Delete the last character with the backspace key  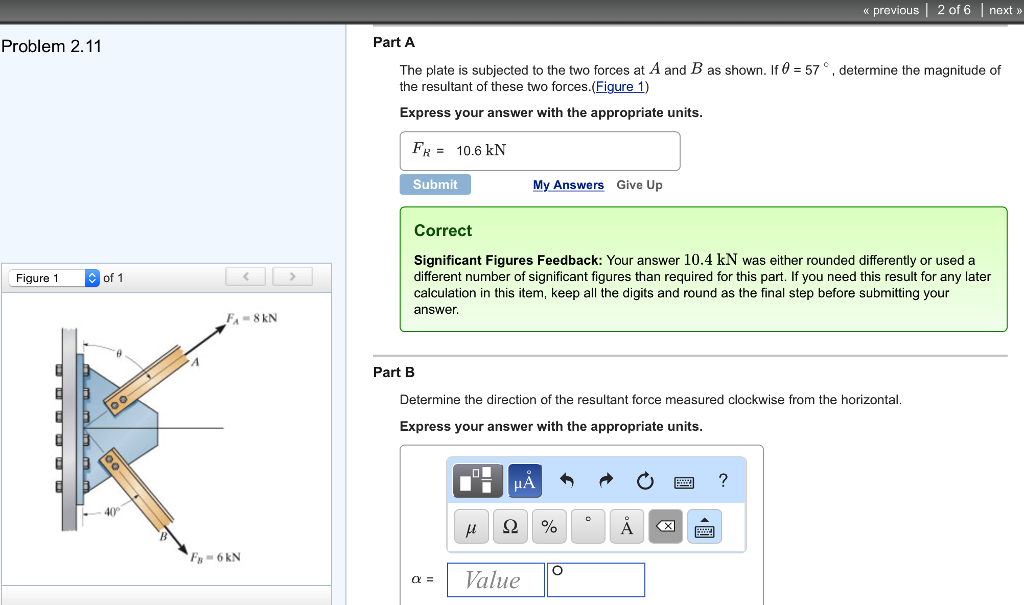pos(665,527)
